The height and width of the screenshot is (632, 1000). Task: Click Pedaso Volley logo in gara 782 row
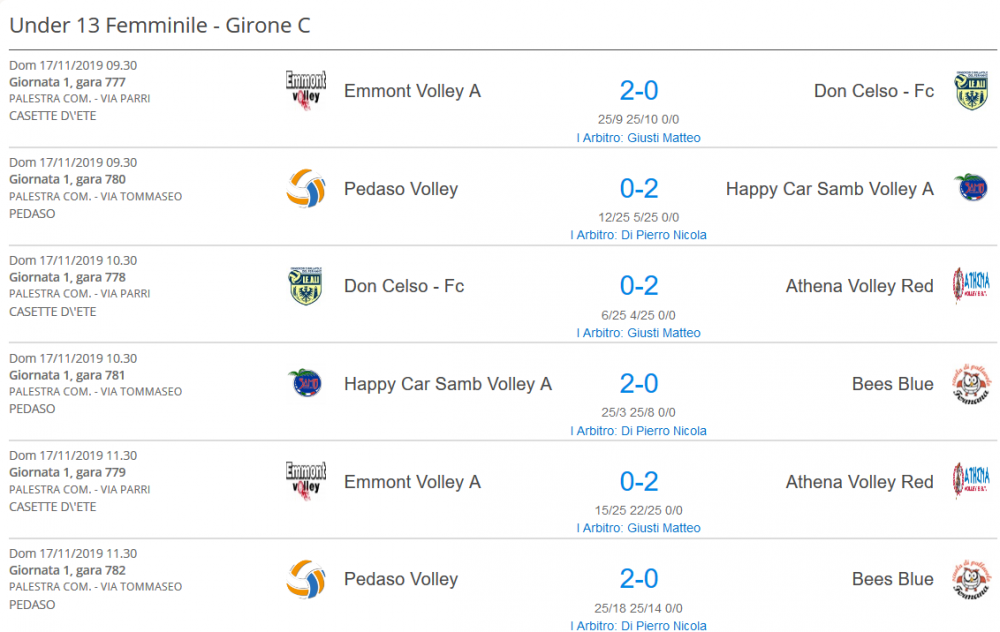click(x=305, y=579)
